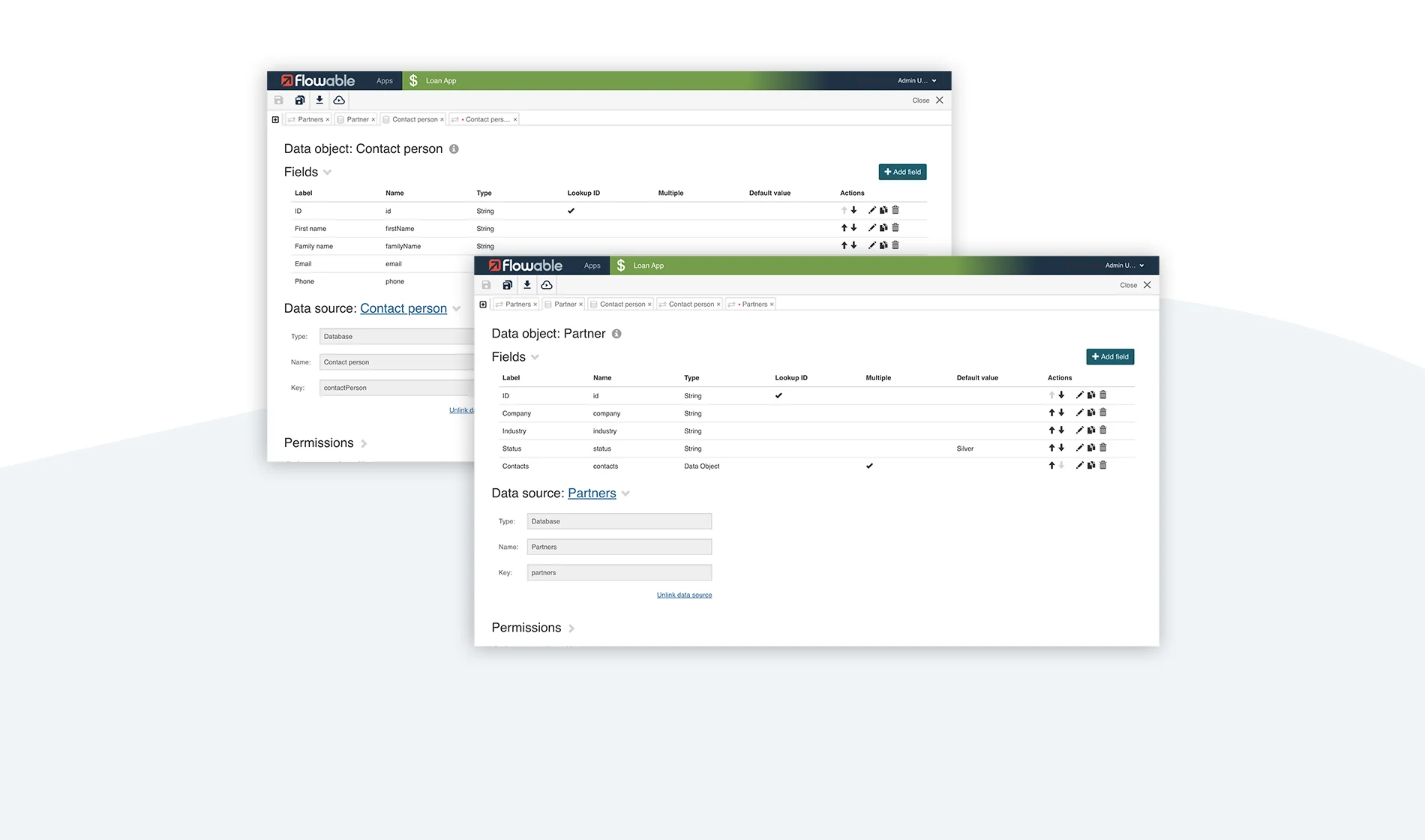Viewport: 1425px width, 840px height.
Task: Switch to unsaved Partners tab in front window
Action: coord(751,304)
